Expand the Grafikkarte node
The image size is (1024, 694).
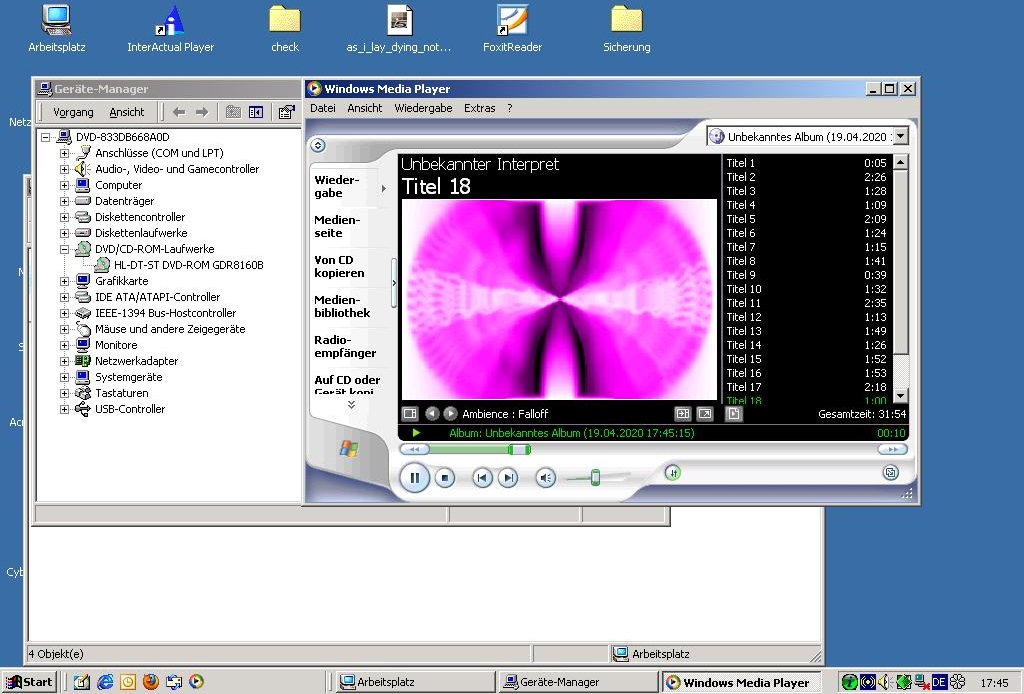pyautogui.click(x=64, y=281)
